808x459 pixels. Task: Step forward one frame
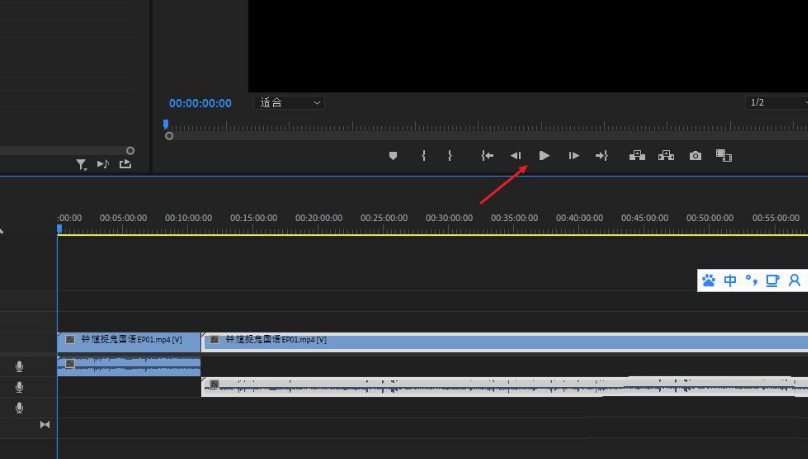click(x=574, y=156)
